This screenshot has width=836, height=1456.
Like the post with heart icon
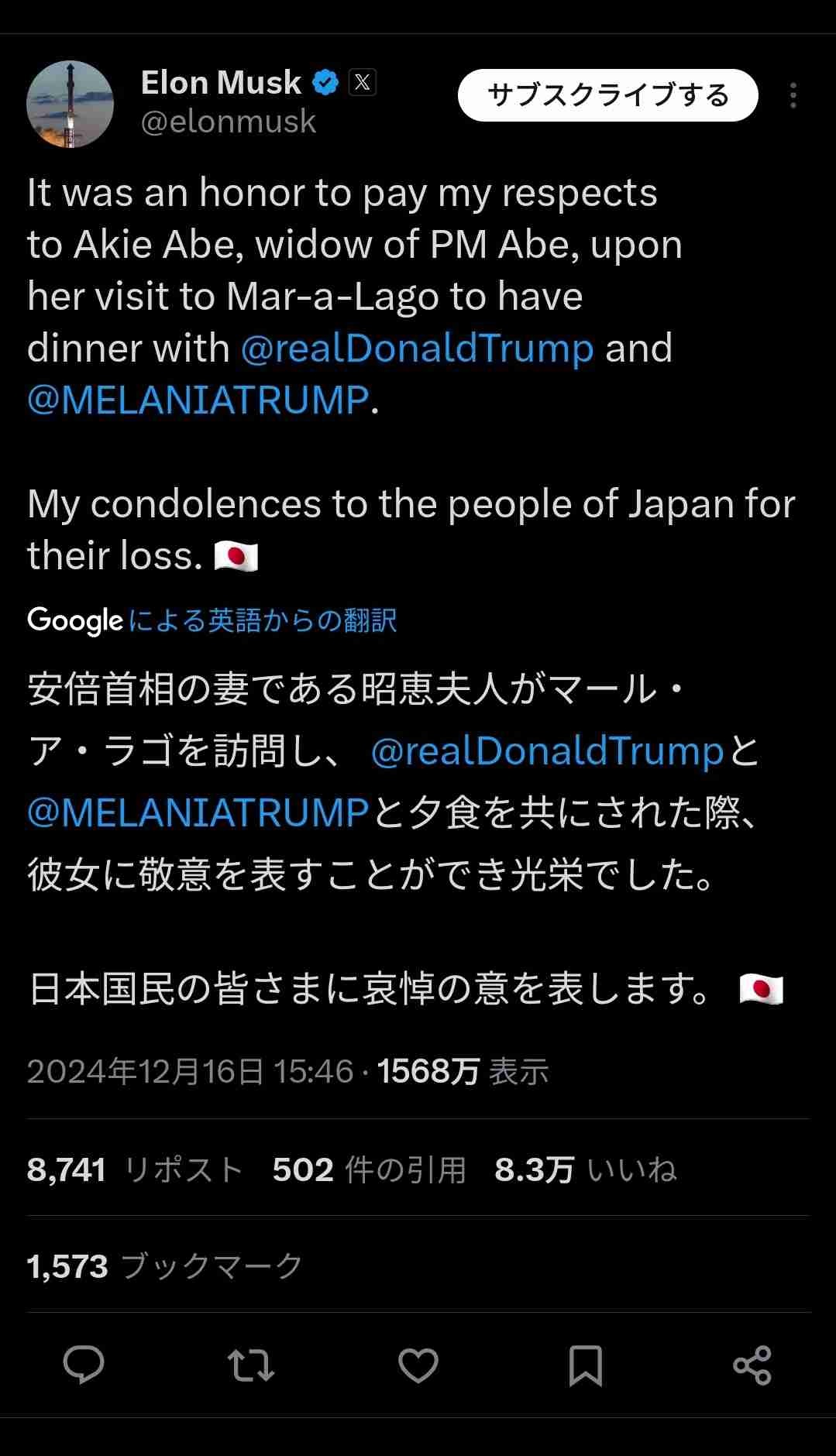pyautogui.click(x=418, y=1365)
